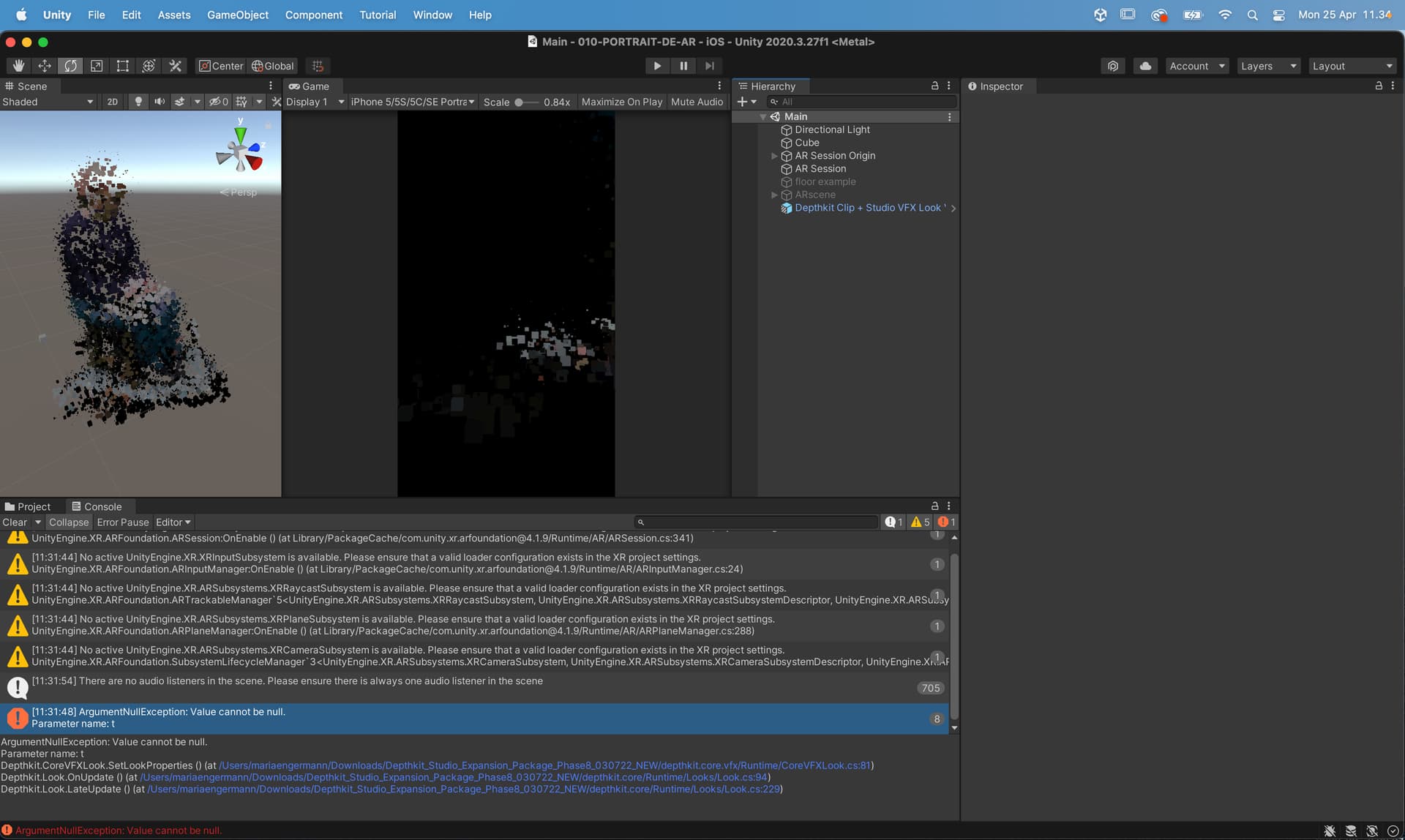Image resolution: width=1405 pixels, height=840 pixels.
Task: Select the Hand tool
Action: 18,66
